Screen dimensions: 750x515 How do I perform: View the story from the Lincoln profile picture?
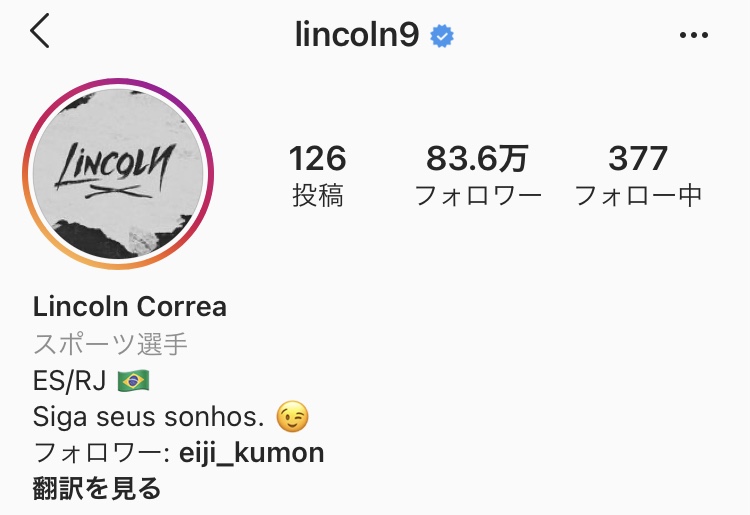click(118, 174)
